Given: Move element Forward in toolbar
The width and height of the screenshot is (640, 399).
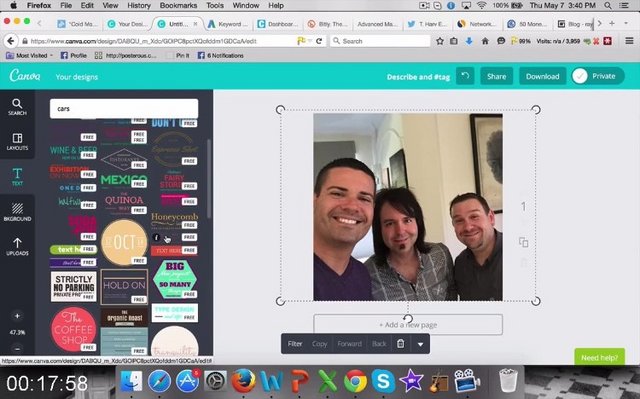Looking at the screenshot, I should pos(349,344).
